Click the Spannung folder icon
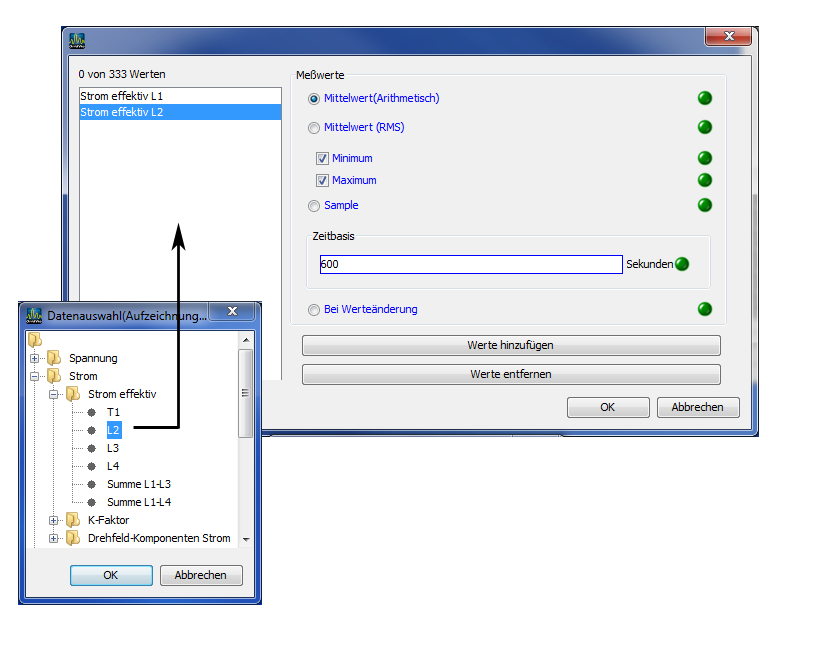The width and height of the screenshot is (820, 649). pos(54,358)
